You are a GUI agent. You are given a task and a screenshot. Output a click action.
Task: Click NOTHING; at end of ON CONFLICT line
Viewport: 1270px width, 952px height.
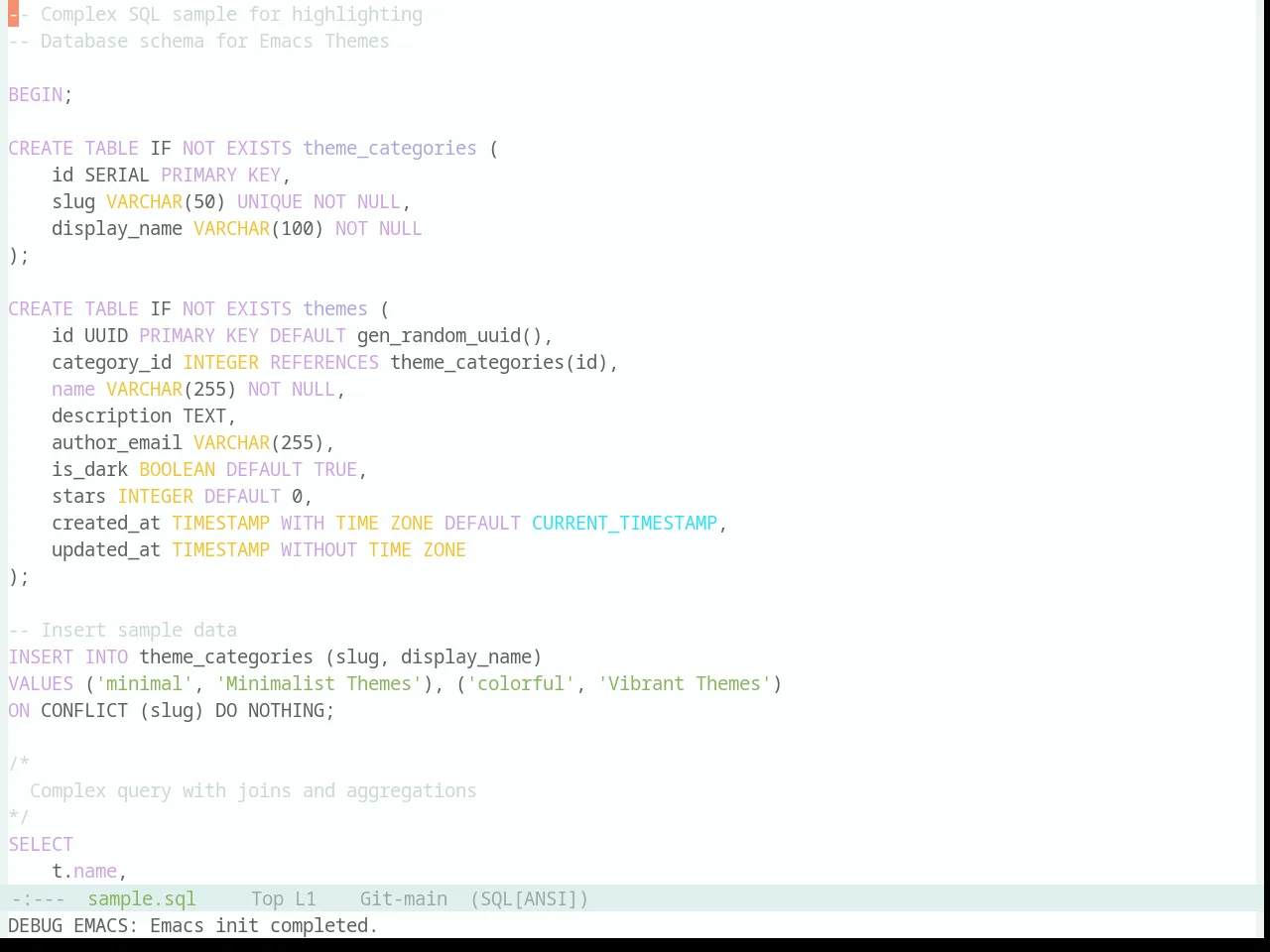pyautogui.click(x=292, y=710)
